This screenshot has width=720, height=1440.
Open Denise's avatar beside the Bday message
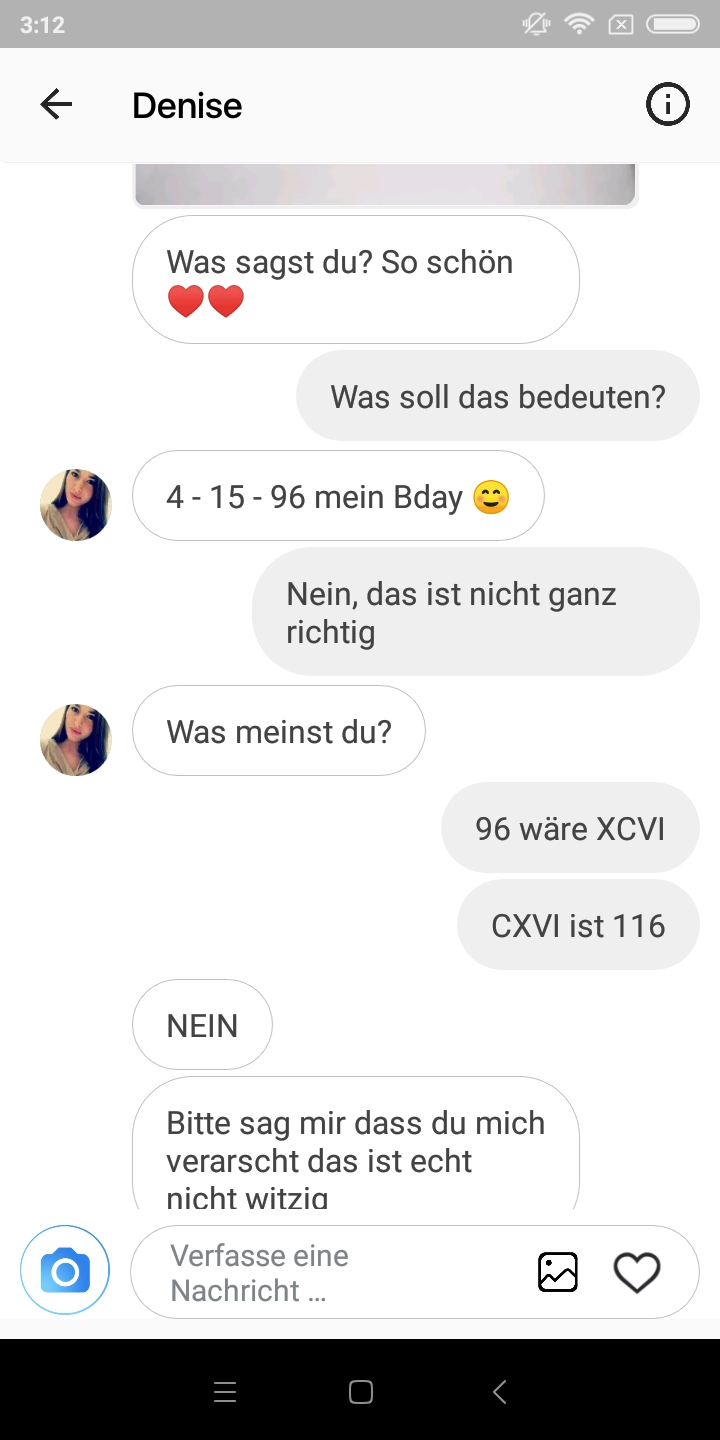(x=76, y=505)
